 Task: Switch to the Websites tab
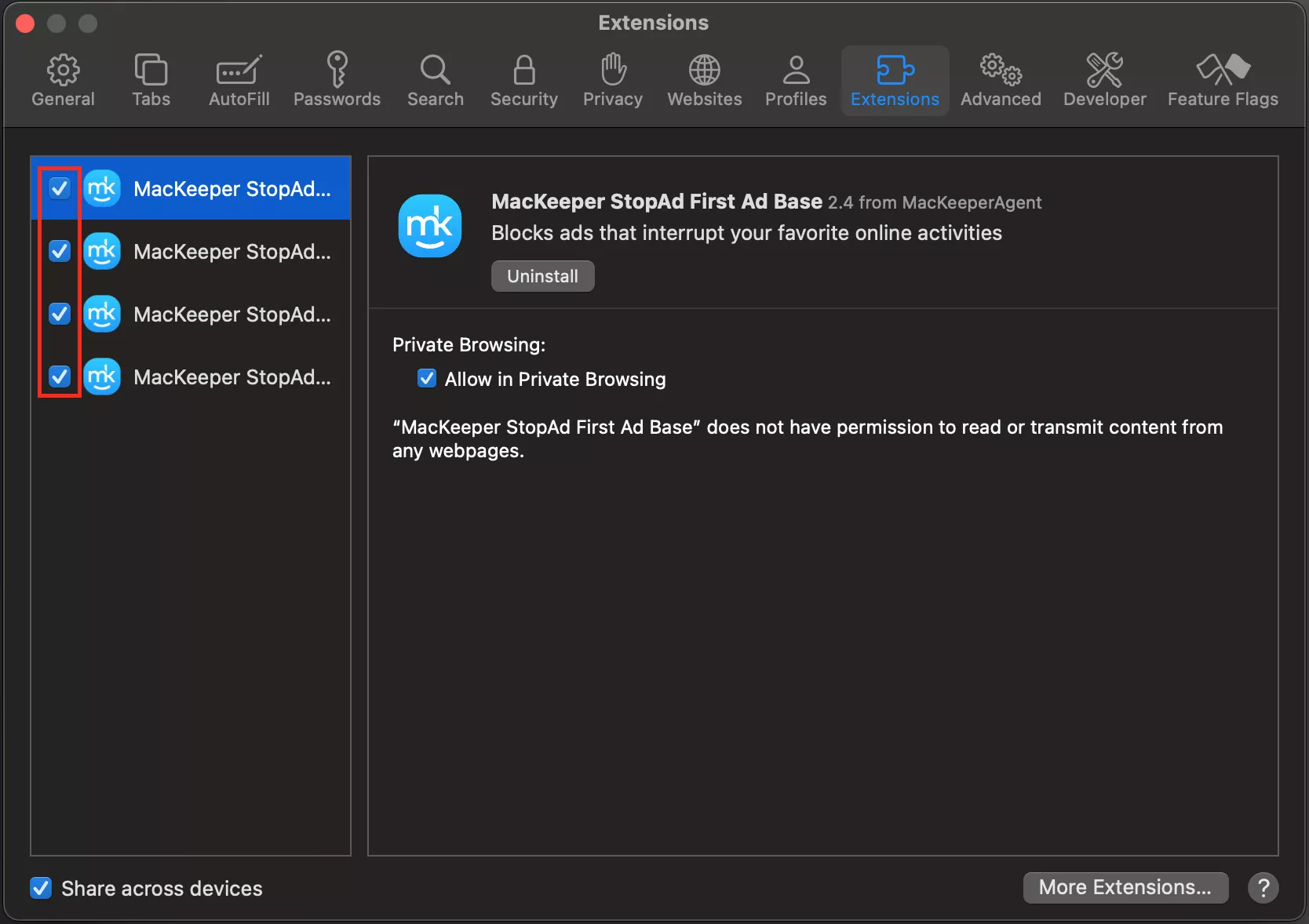pos(703,79)
